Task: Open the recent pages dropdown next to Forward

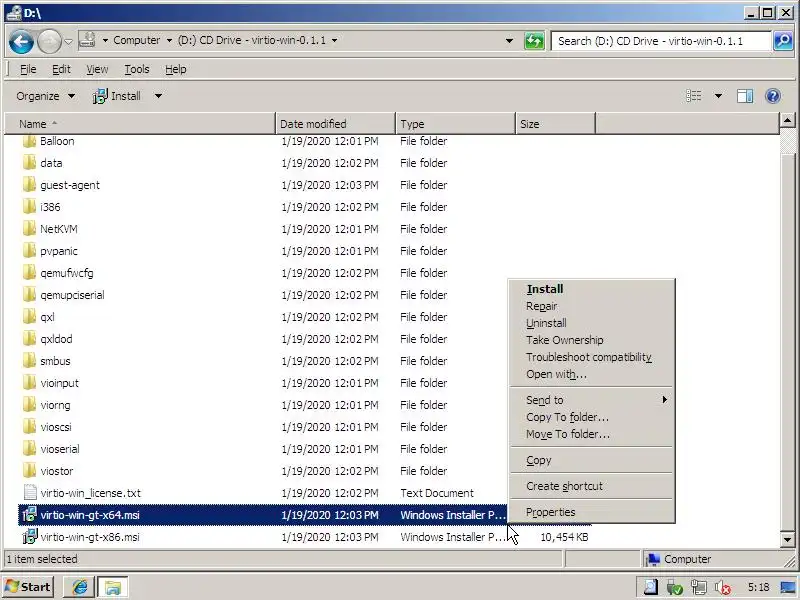Action: click(x=68, y=41)
